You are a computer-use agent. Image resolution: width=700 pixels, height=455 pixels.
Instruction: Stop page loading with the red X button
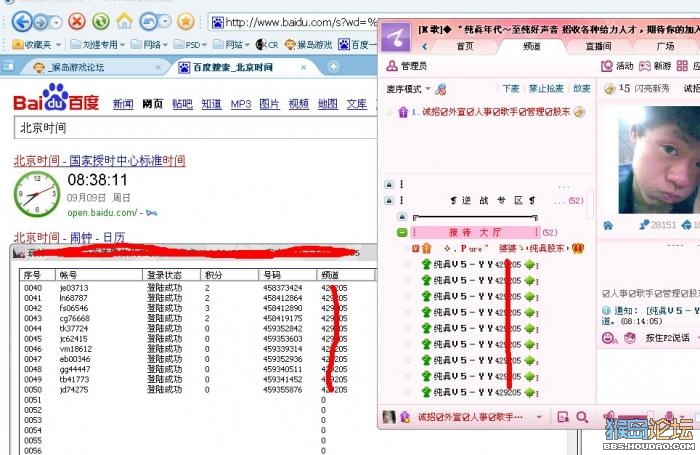pyautogui.click(x=77, y=21)
